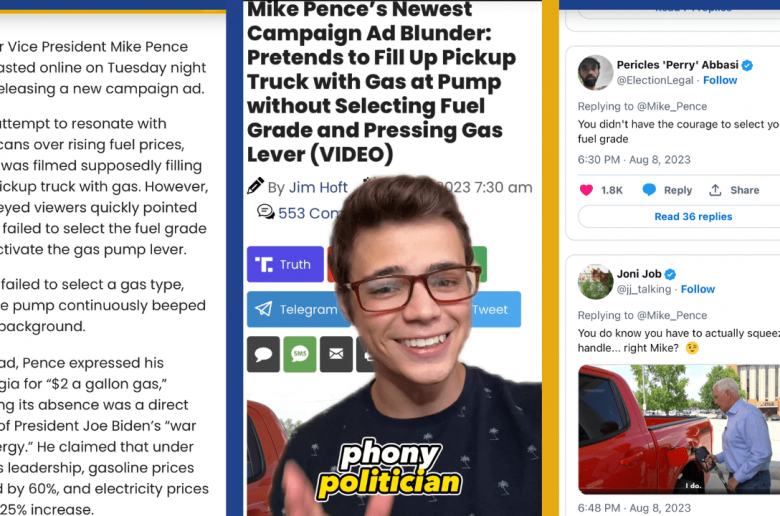Click the email envelope share icon

[x=336, y=354]
